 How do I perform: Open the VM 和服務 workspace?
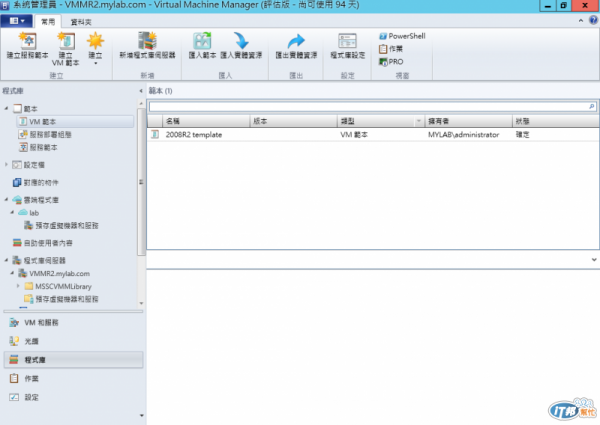73,322
